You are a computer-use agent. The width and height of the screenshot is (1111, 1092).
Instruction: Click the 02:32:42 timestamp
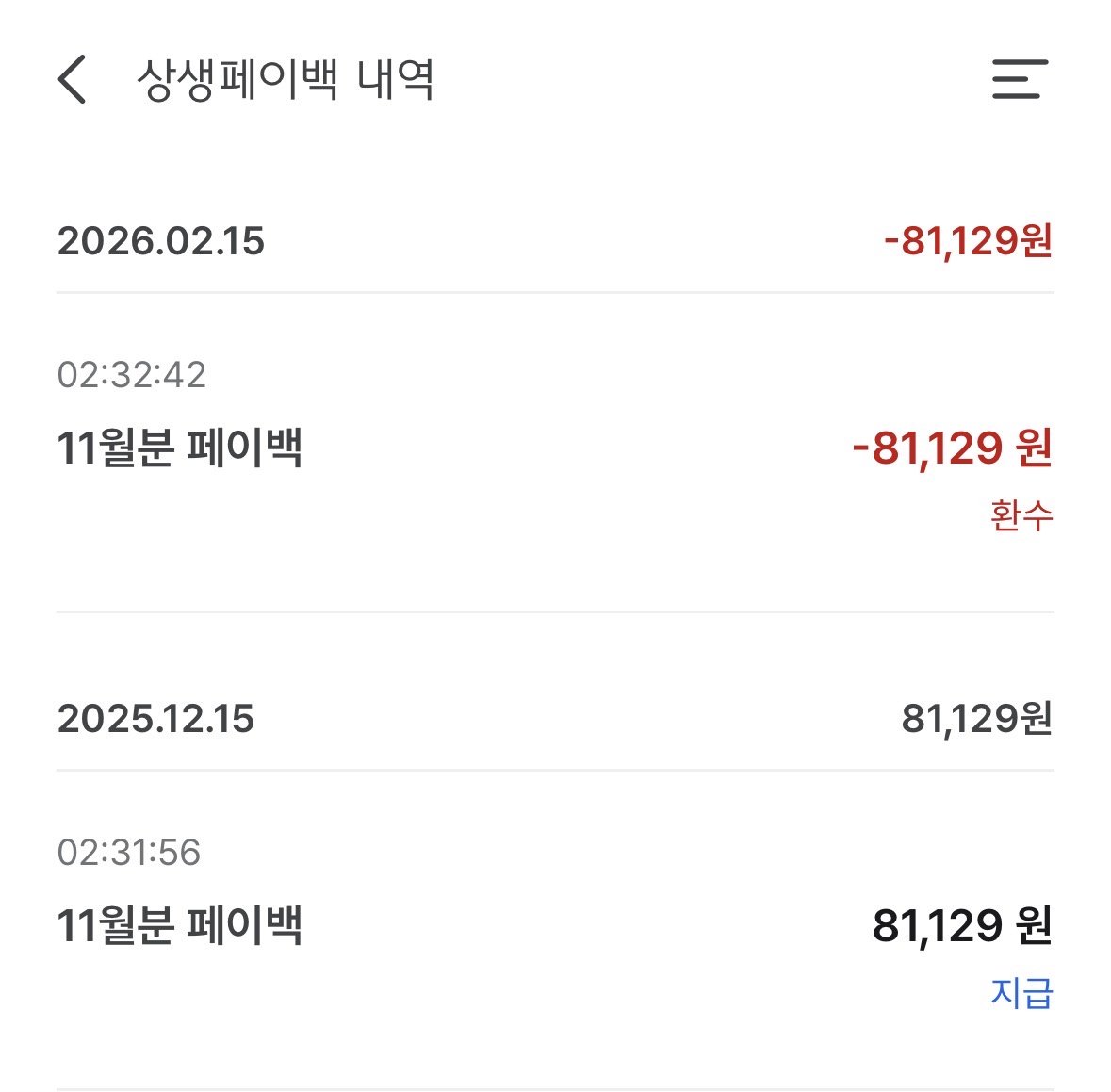pyautogui.click(x=131, y=375)
